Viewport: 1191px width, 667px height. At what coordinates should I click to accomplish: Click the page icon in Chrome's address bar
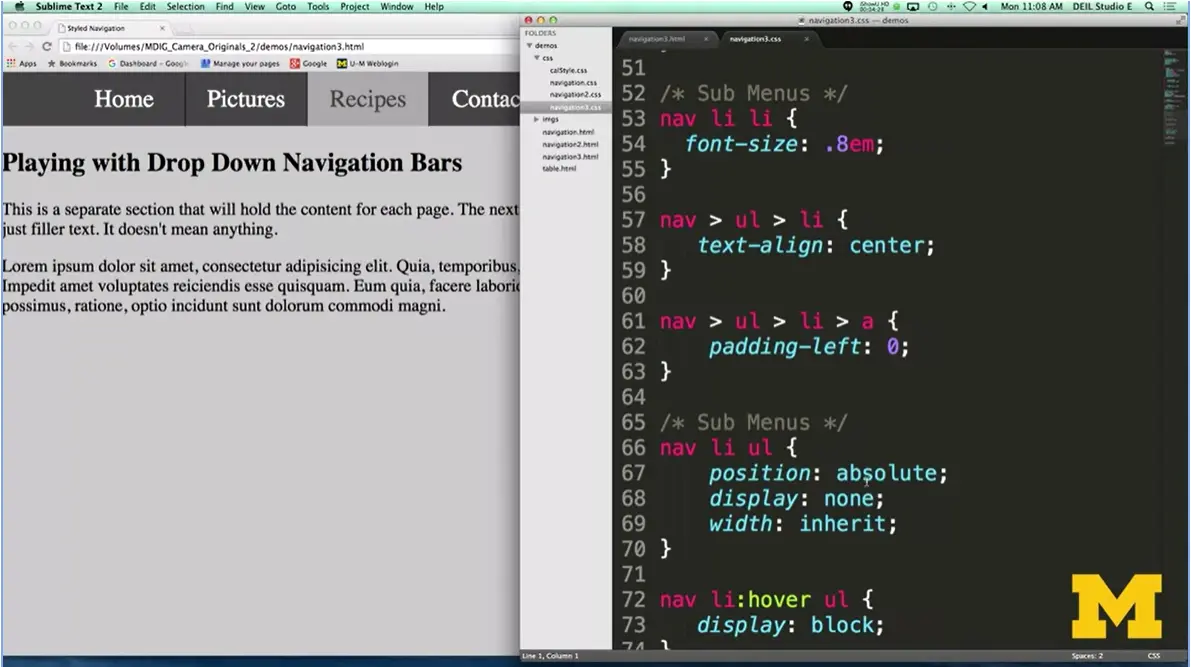65,46
